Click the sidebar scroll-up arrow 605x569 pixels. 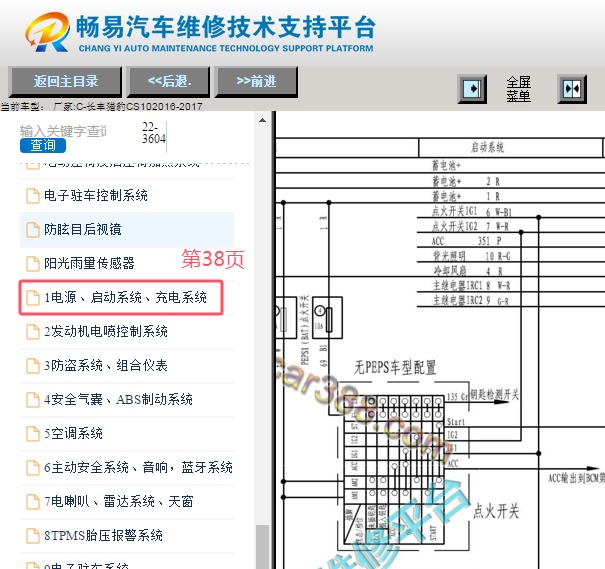click(x=262, y=120)
